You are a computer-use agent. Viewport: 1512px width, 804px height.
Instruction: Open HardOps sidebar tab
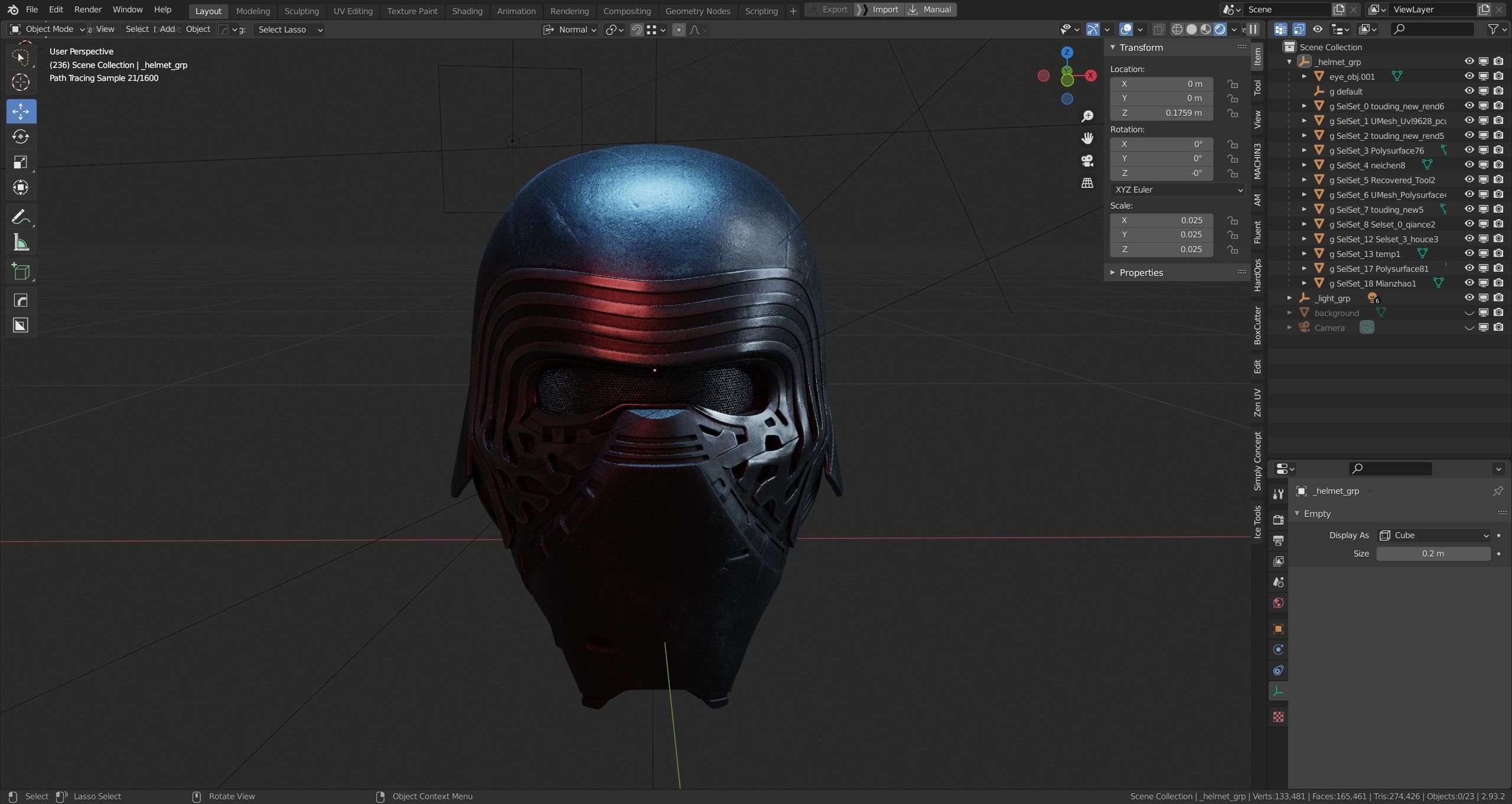(1257, 275)
